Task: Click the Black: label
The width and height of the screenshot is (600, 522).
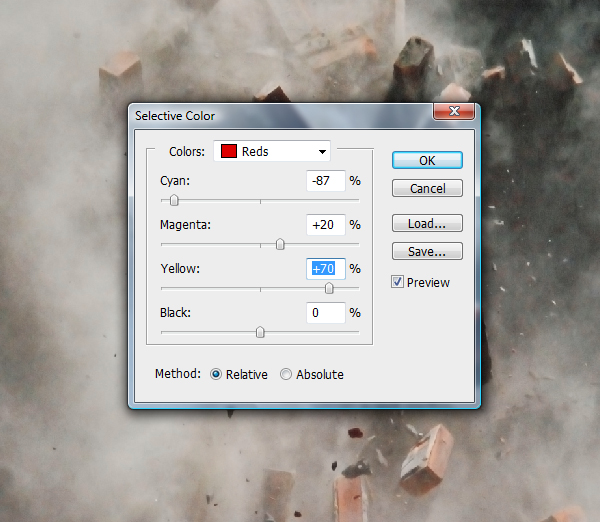Action: pyautogui.click(x=175, y=313)
